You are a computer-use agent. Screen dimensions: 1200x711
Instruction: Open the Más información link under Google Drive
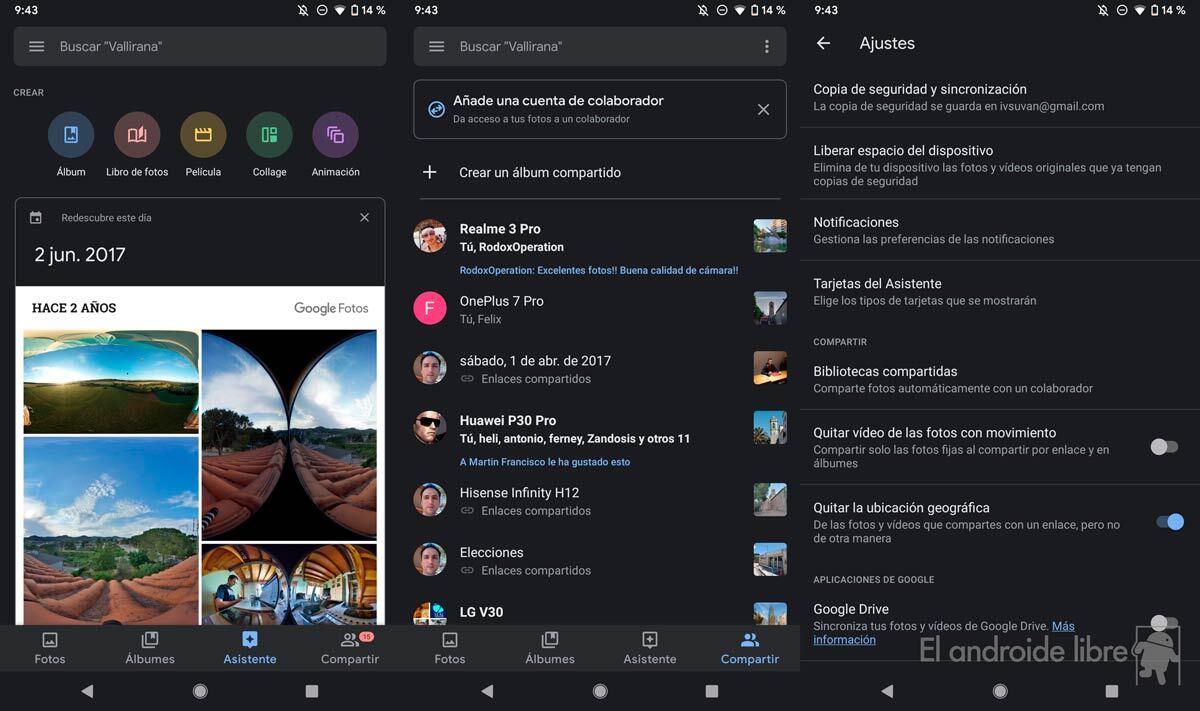click(x=944, y=633)
